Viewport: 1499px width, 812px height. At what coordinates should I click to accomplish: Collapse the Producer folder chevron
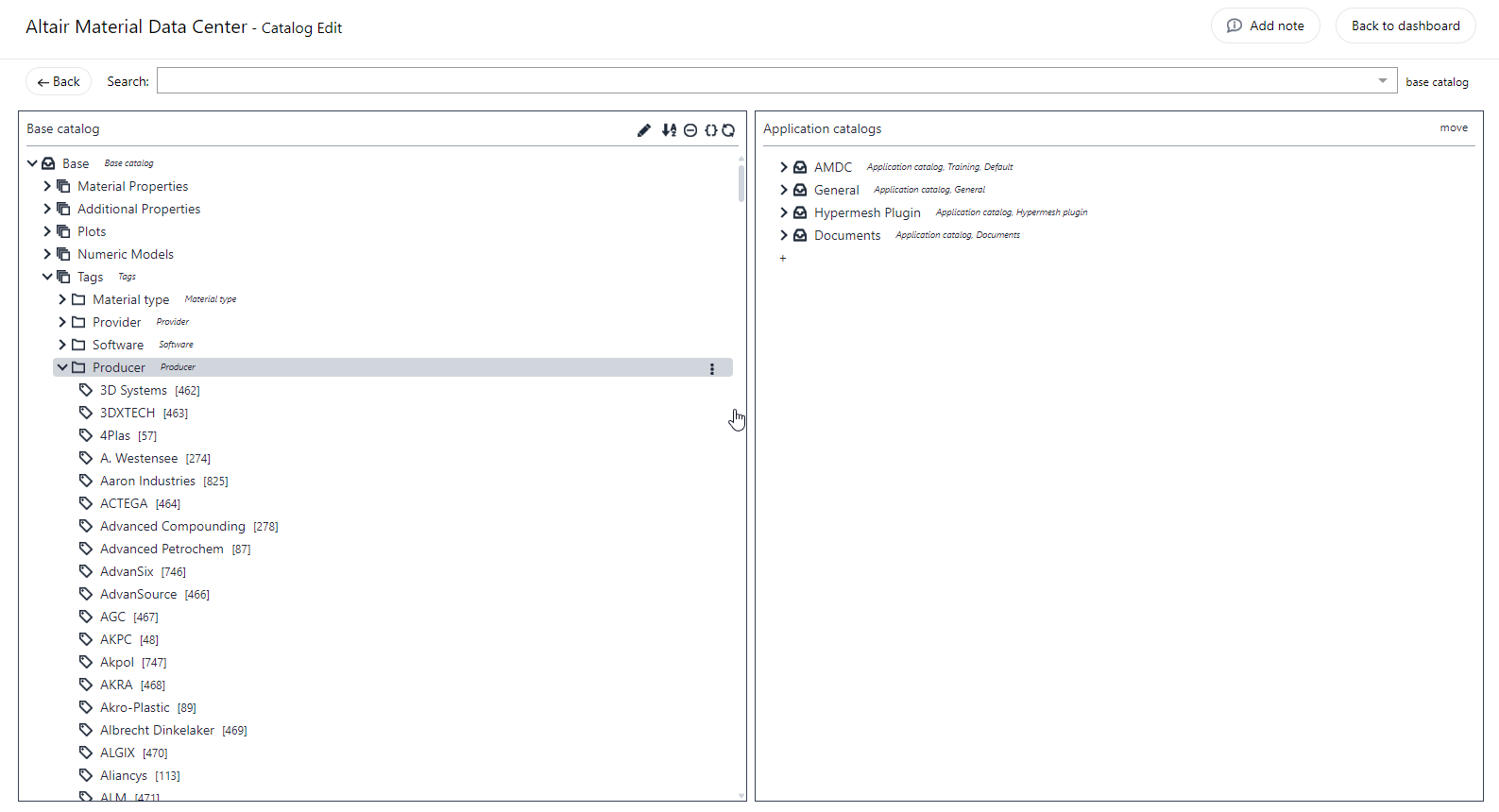coord(62,367)
